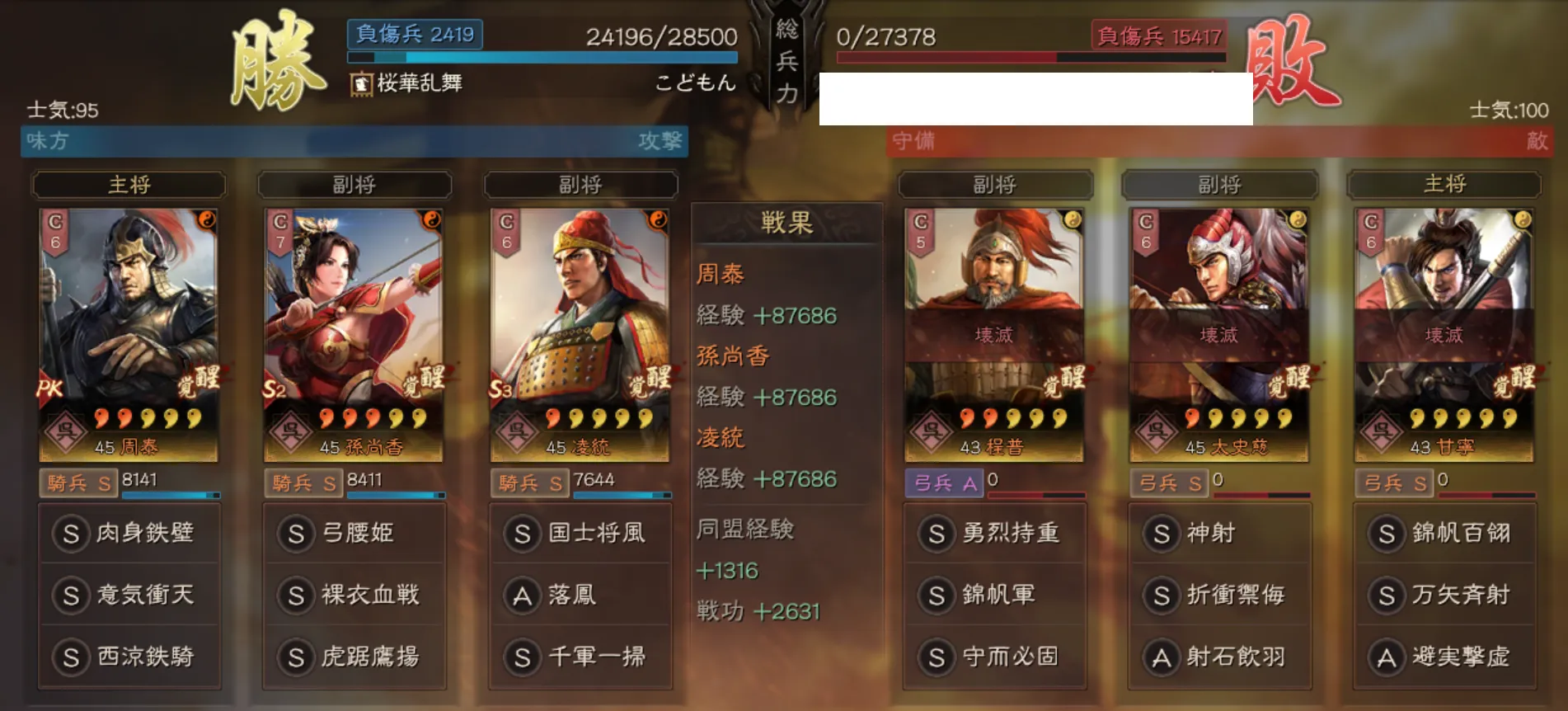Viewport: 1568px width, 711px height.
Task: Click the S rank icon beside 肉身鉄壁
Action: click(x=71, y=534)
